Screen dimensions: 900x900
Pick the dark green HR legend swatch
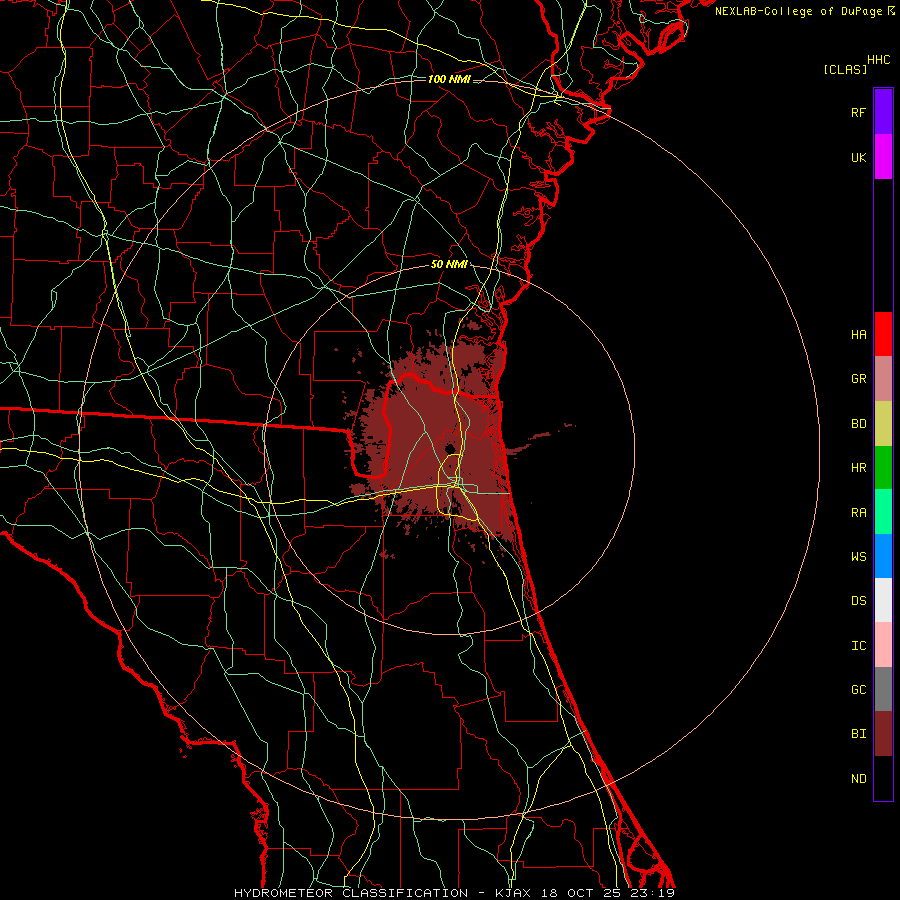click(x=883, y=468)
